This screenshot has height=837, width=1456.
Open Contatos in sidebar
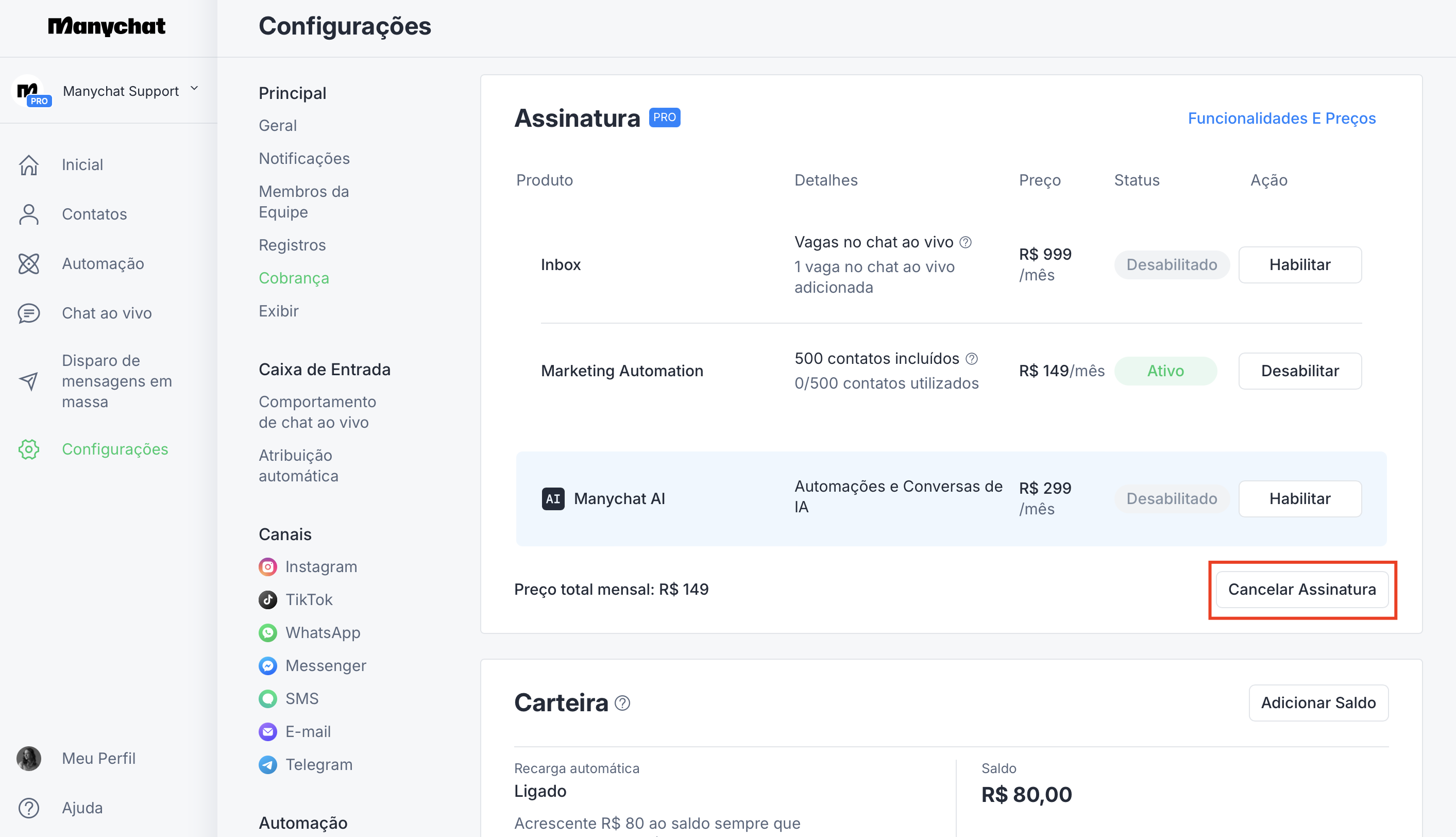click(94, 214)
